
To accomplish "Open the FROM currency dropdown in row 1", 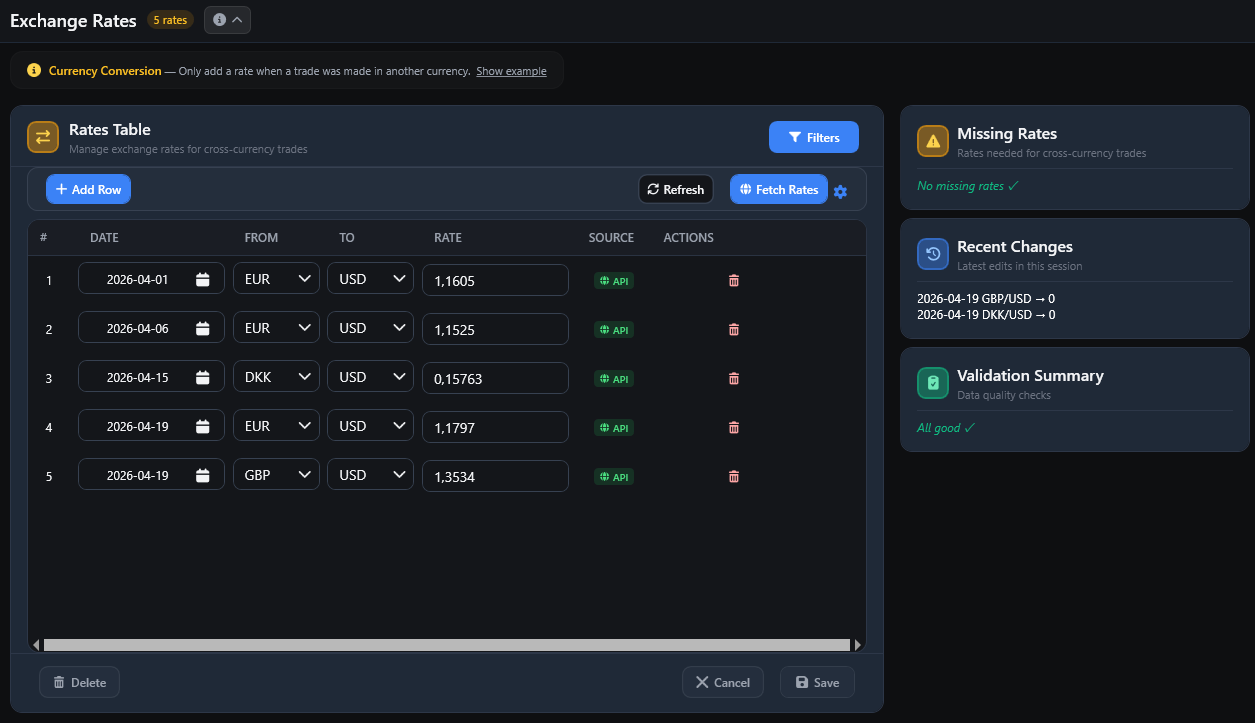I will click(276, 279).
